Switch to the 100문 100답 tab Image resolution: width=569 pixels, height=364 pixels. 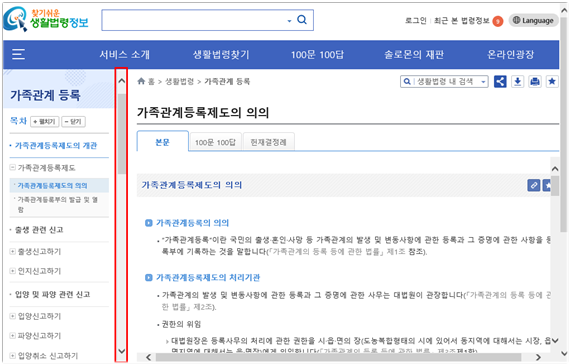(215, 142)
